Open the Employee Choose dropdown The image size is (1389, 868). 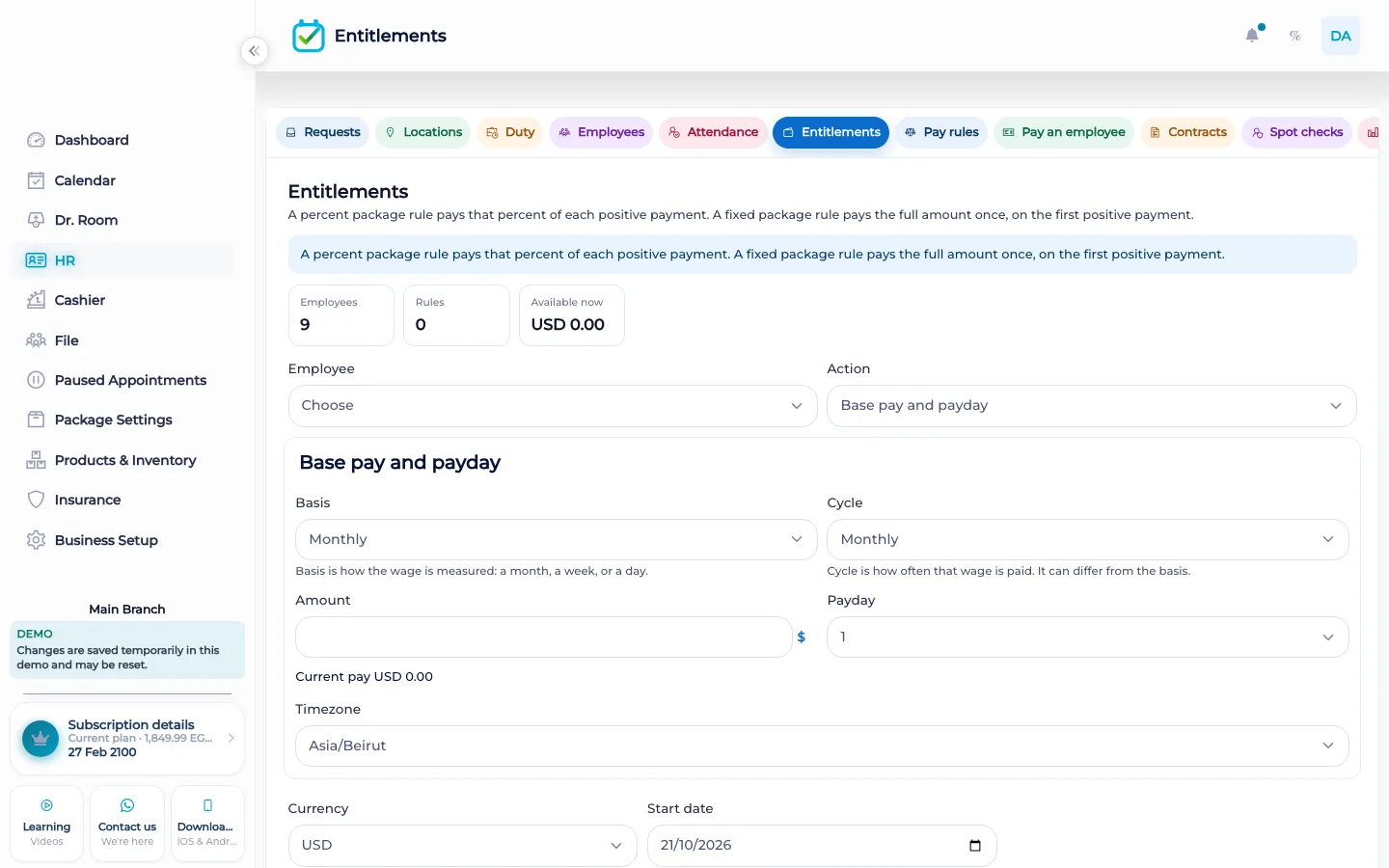coord(553,406)
